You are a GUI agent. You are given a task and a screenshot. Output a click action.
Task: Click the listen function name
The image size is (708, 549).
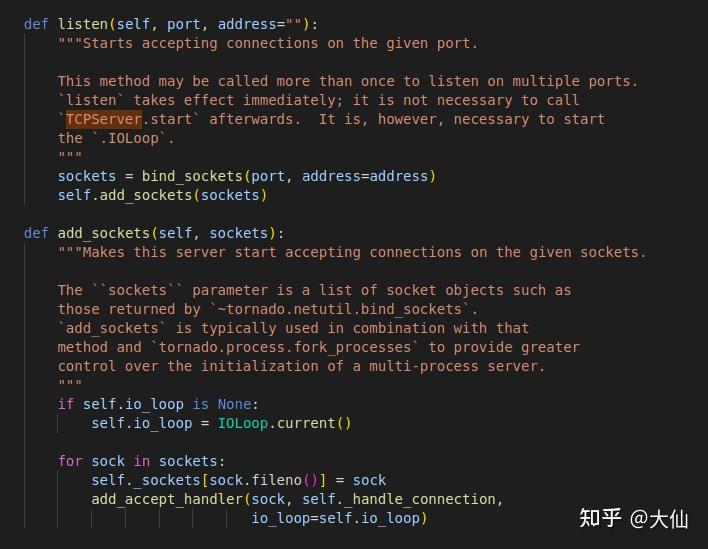83,24
